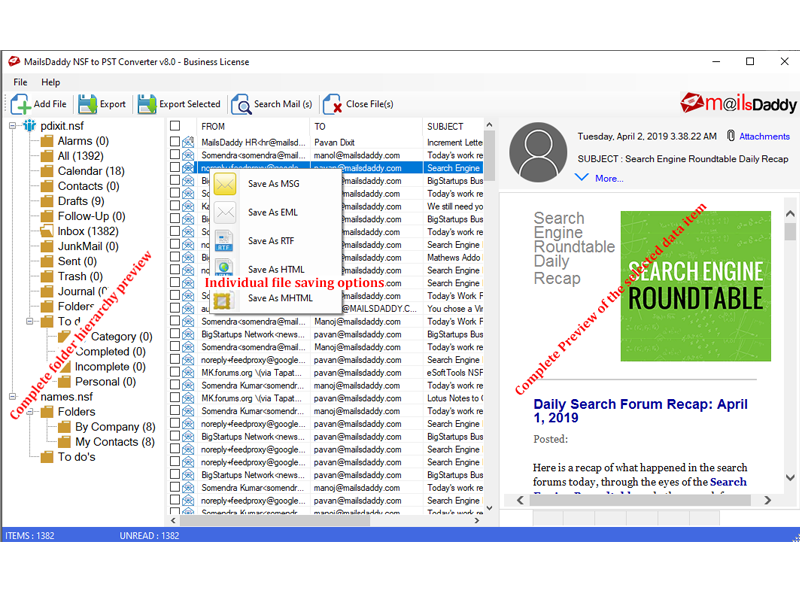800x600 pixels.
Task: Toggle the select-all checkbox in header
Action: [175, 126]
